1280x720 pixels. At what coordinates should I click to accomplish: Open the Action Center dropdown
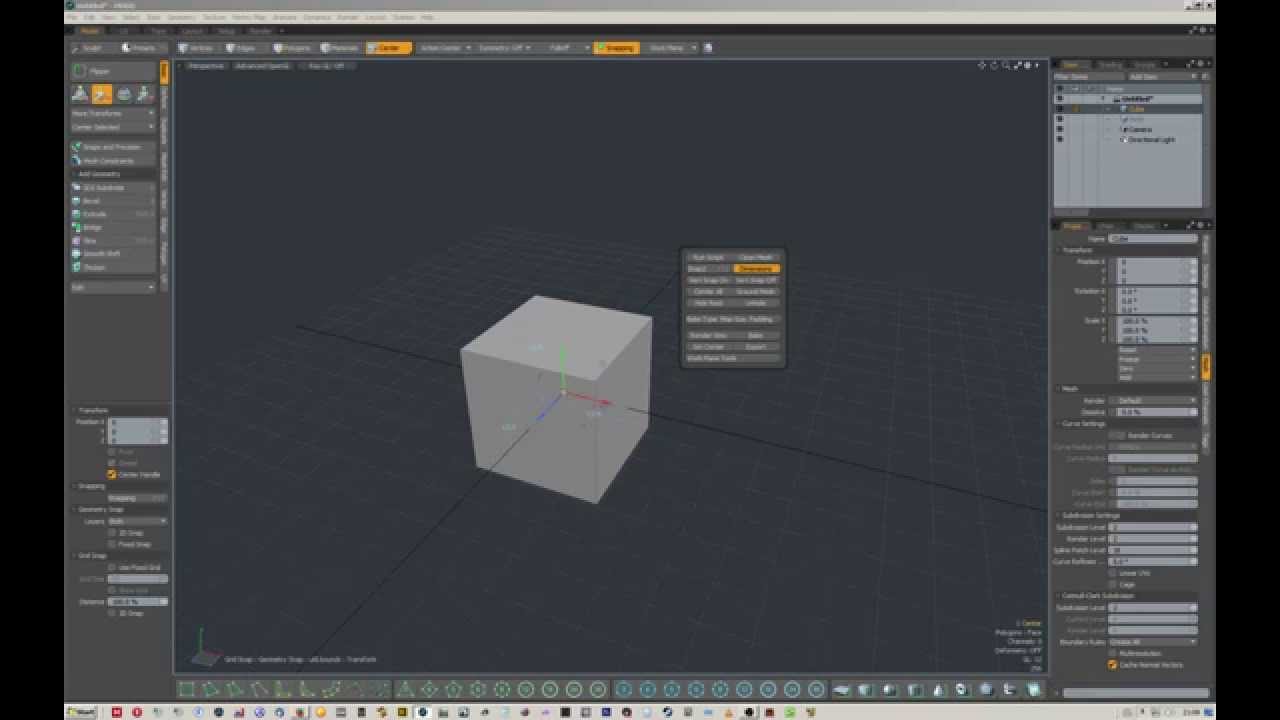(x=444, y=48)
